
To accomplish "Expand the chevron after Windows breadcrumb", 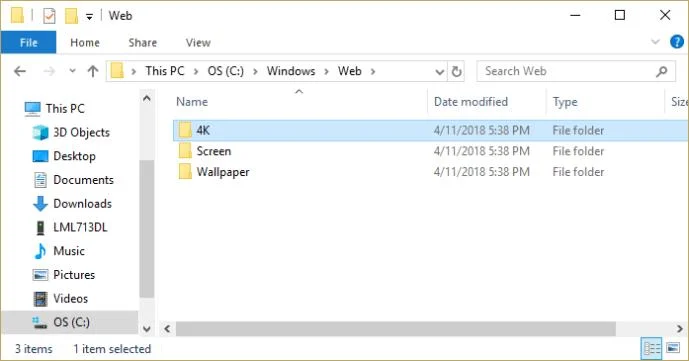I will coord(326,72).
